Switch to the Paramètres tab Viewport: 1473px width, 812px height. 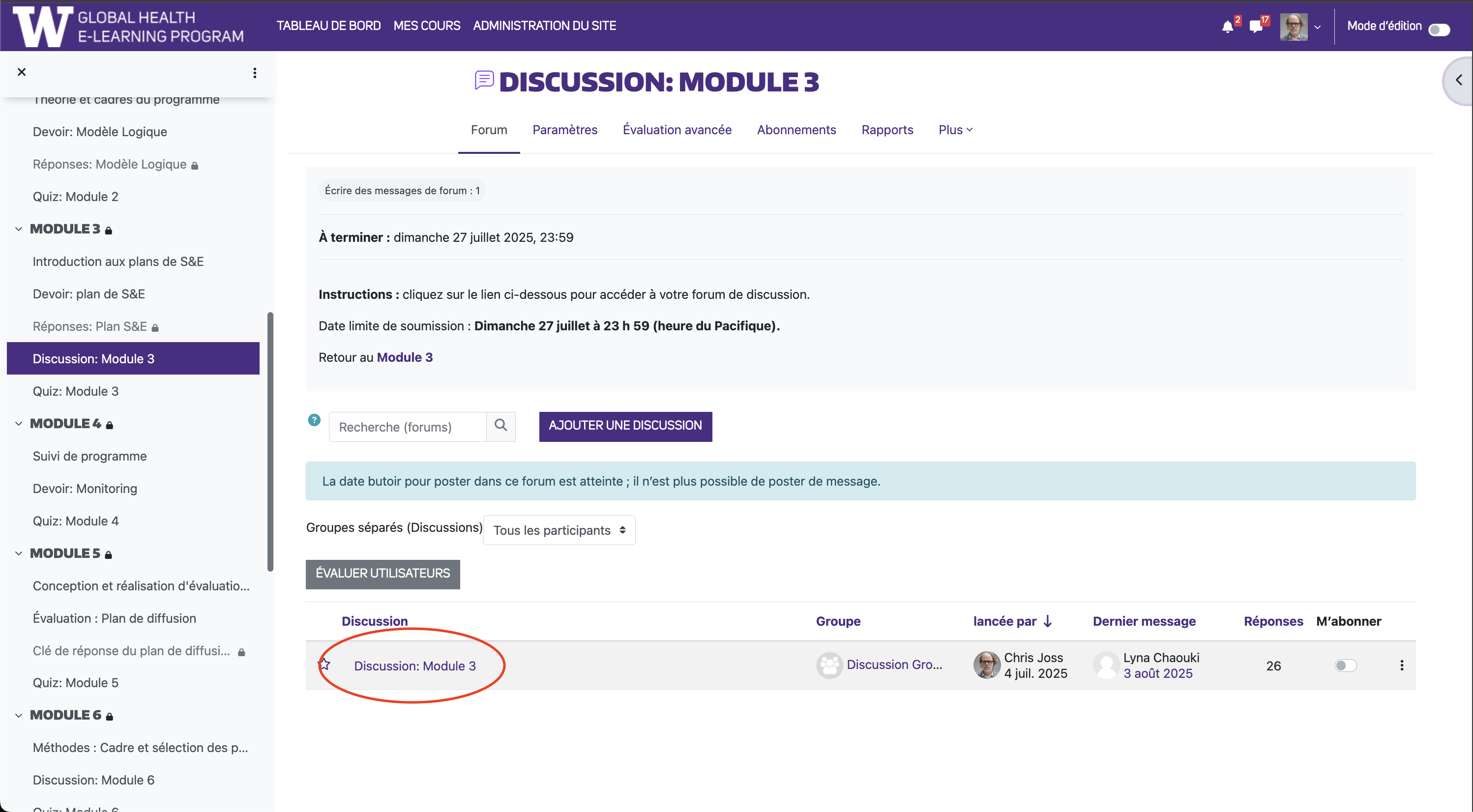[564, 130]
